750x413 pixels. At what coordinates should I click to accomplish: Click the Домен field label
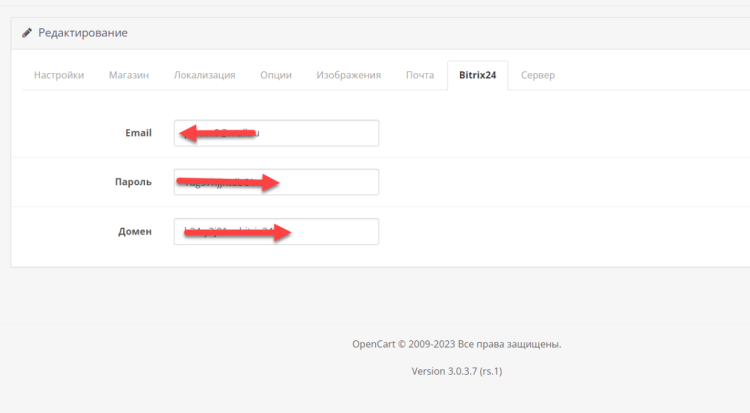pyautogui.click(x=135, y=231)
